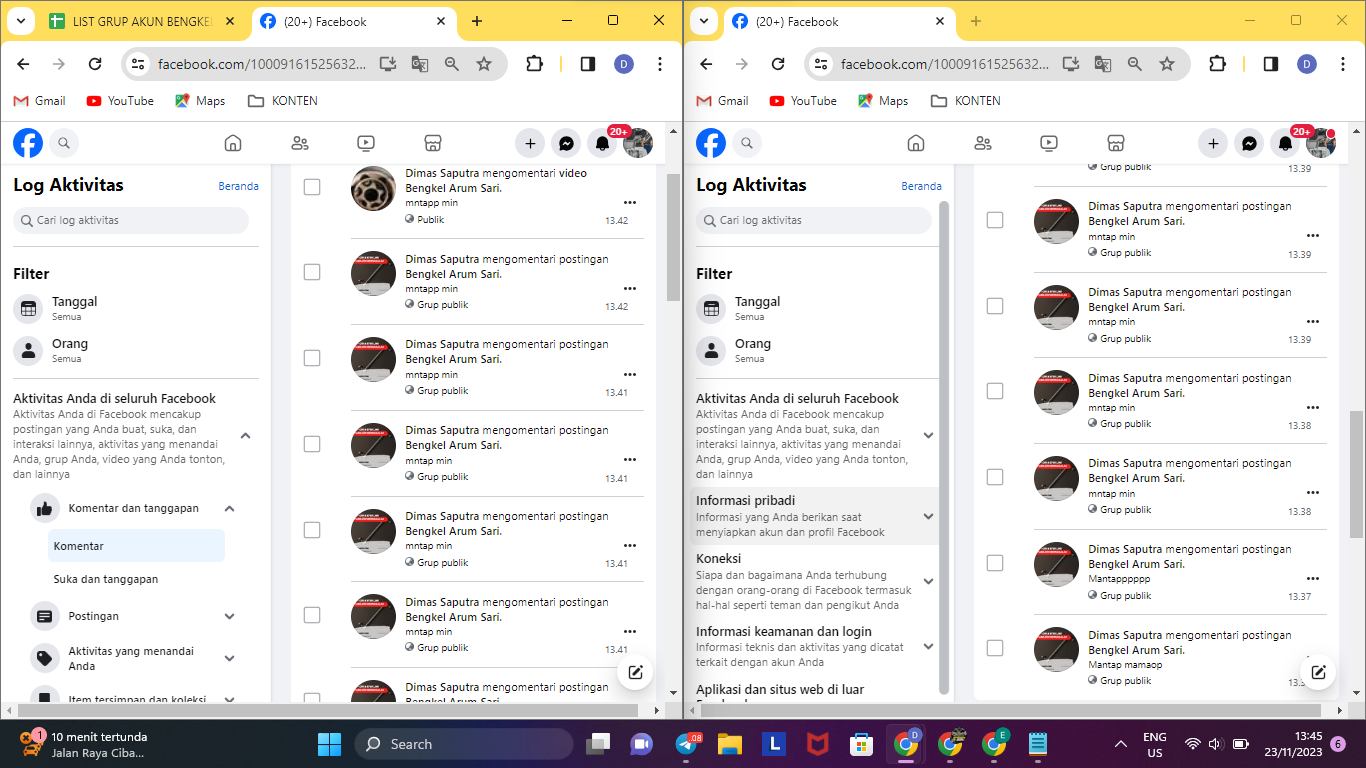Image resolution: width=1366 pixels, height=768 pixels.
Task: Open tab search dropdown in left Chrome window
Action: [21, 21]
